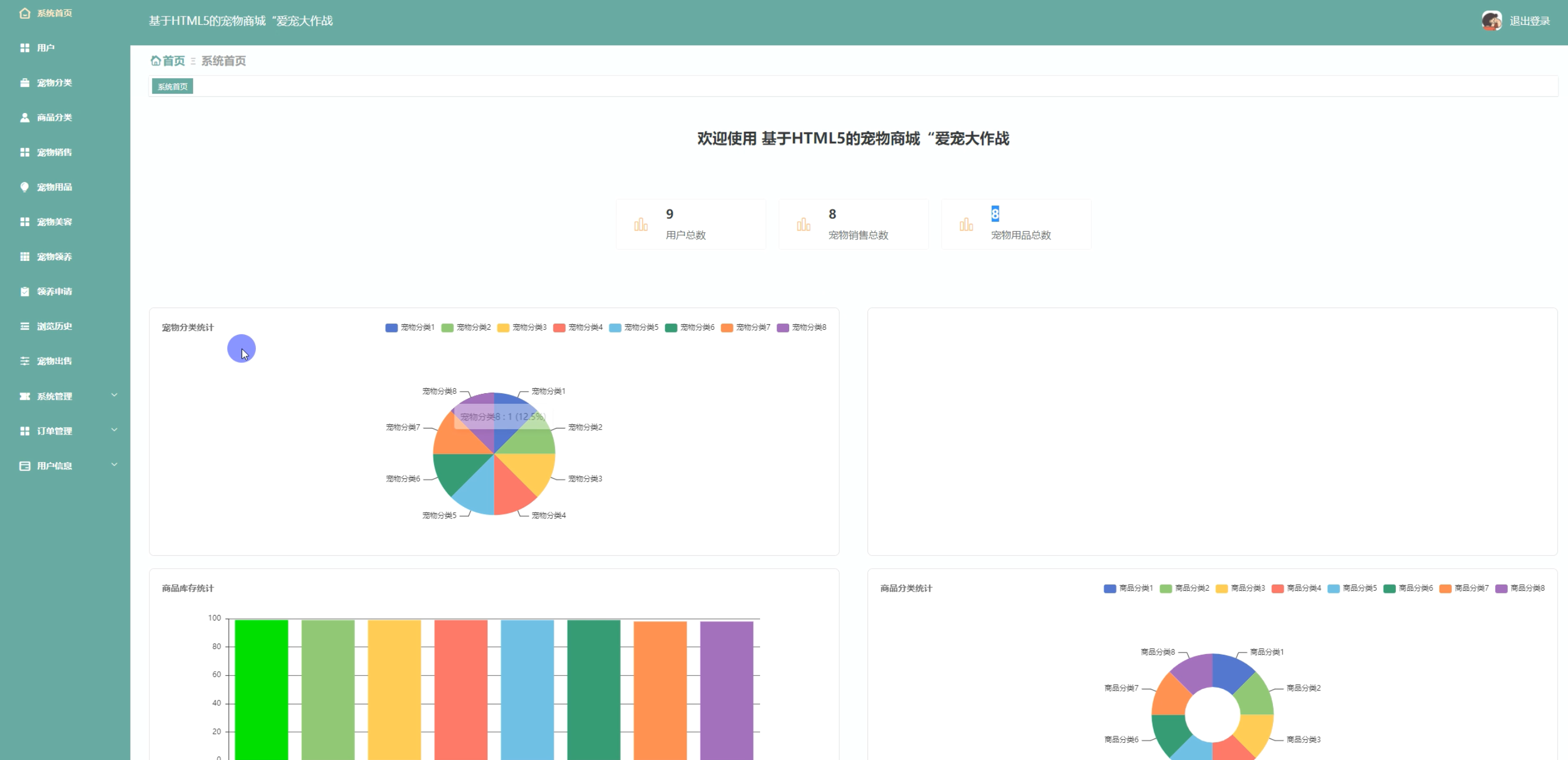Toggle 宠物分类8 in the pet category legend
Viewport: 1568px width, 760px height.
click(802, 328)
